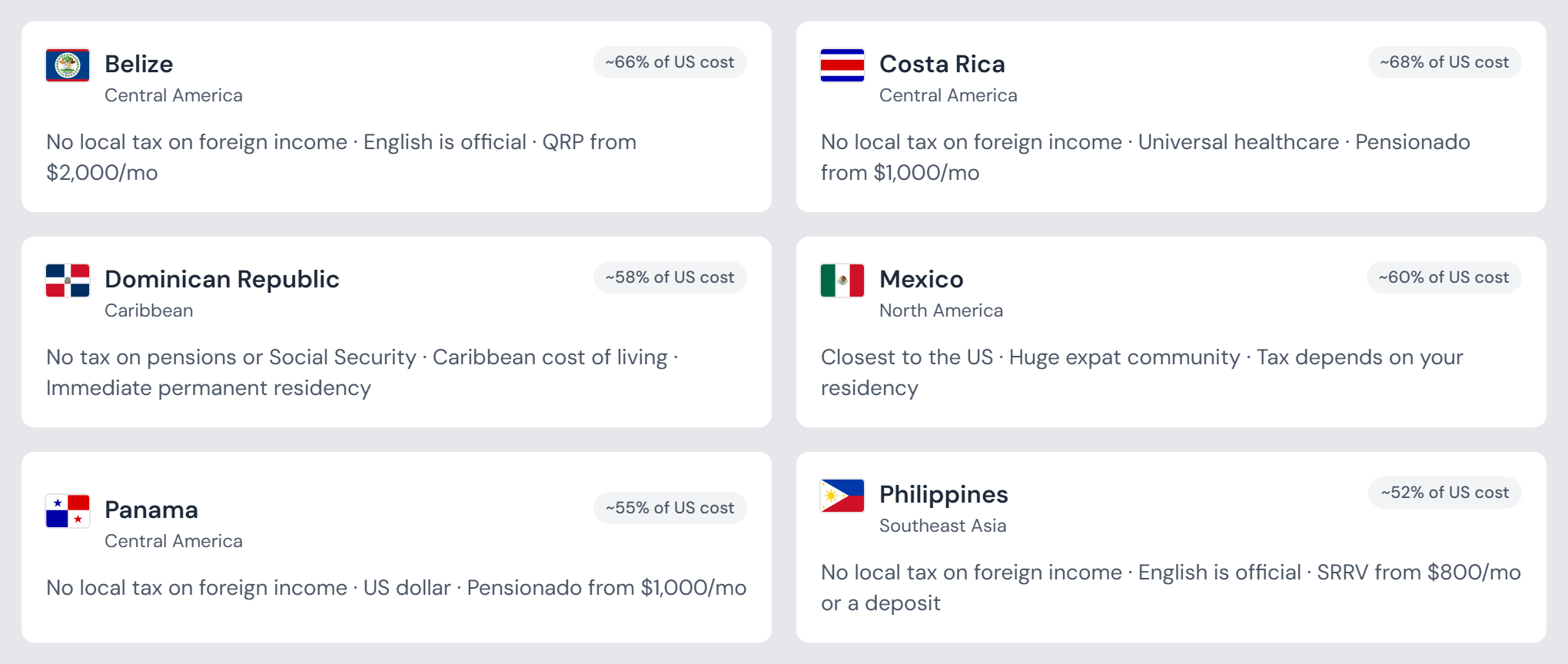Select the Mexico heading
The image size is (1568, 664).
pyautogui.click(x=922, y=279)
